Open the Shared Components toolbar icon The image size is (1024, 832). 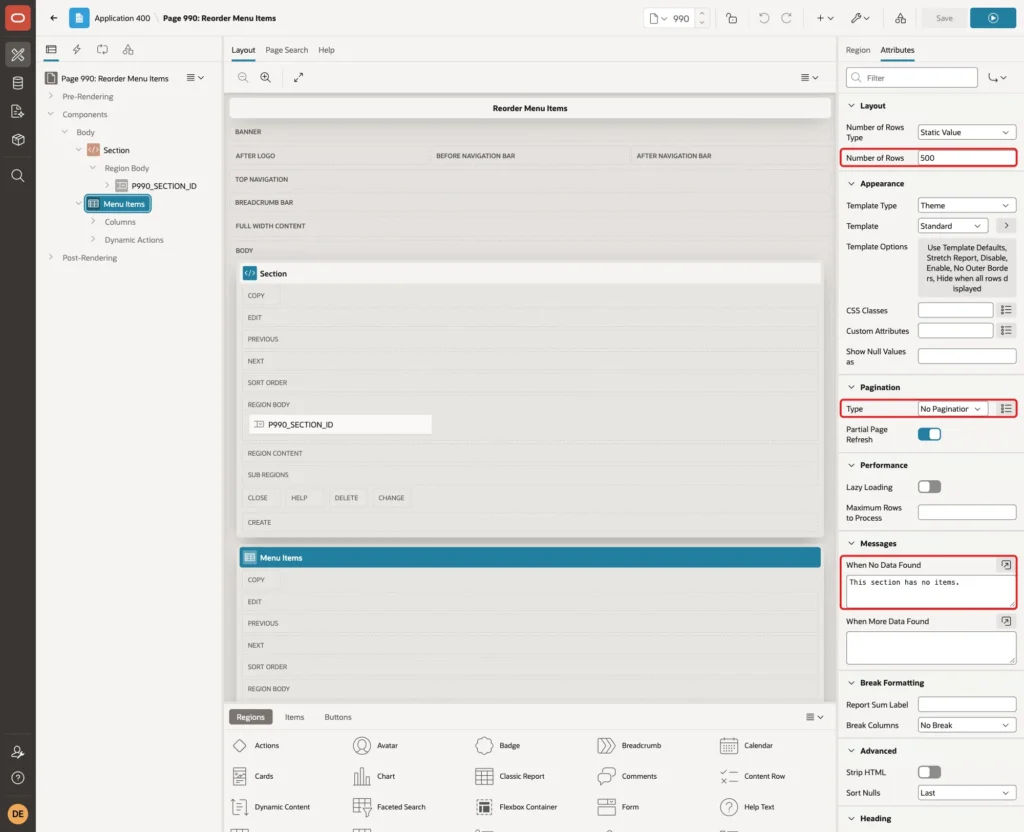(x=901, y=18)
